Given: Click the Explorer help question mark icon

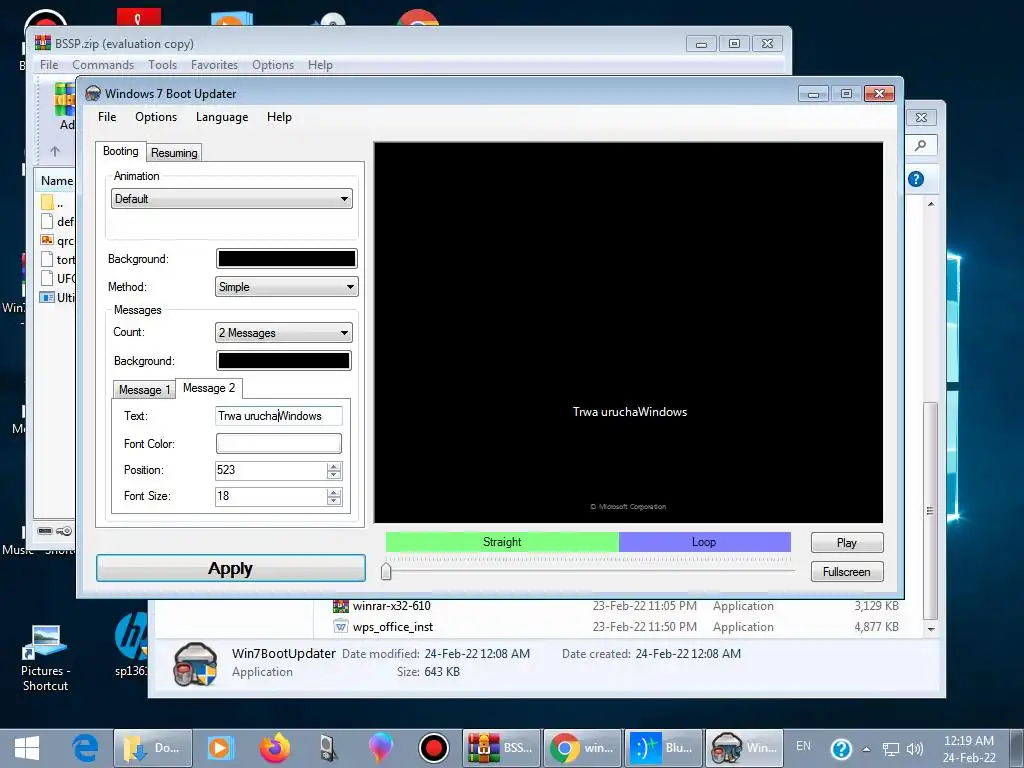Looking at the screenshot, I should (916, 179).
